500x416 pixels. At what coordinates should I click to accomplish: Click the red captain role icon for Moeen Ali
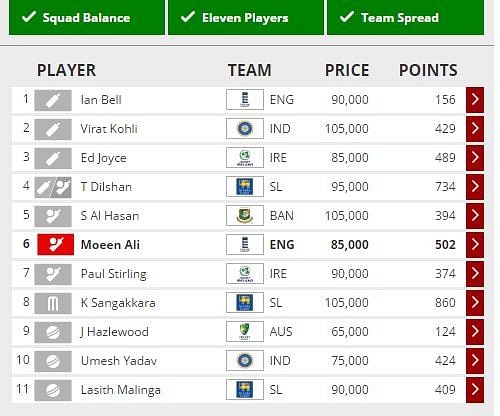(55, 245)
